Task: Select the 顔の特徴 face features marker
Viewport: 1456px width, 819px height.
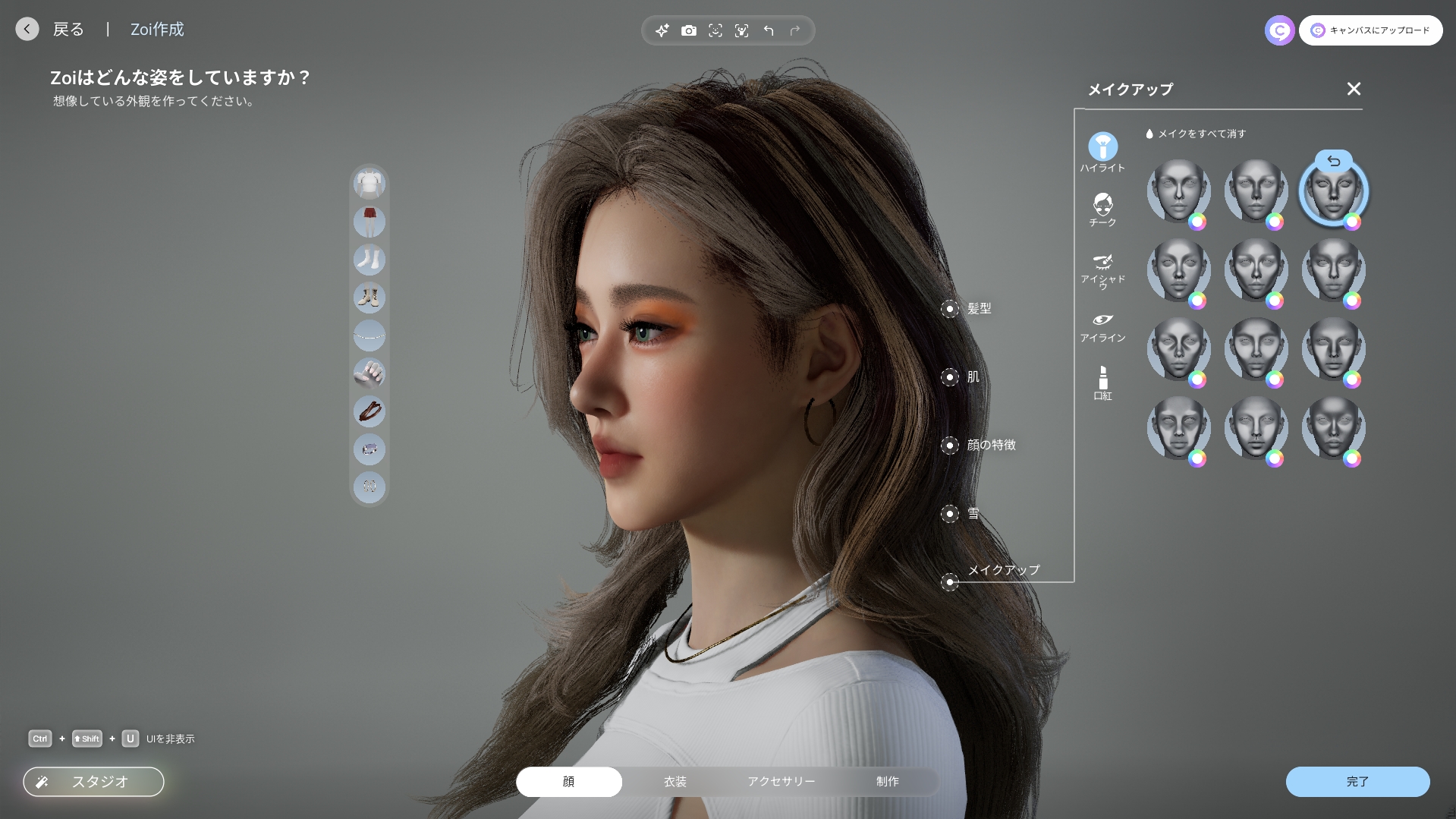Action: tap(950, 446)
